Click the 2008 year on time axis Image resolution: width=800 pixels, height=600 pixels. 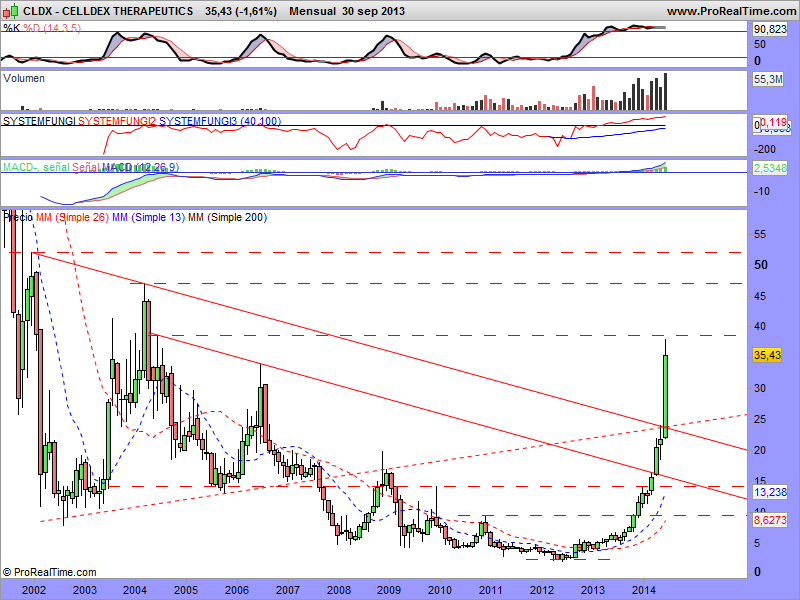pos(338,590)
